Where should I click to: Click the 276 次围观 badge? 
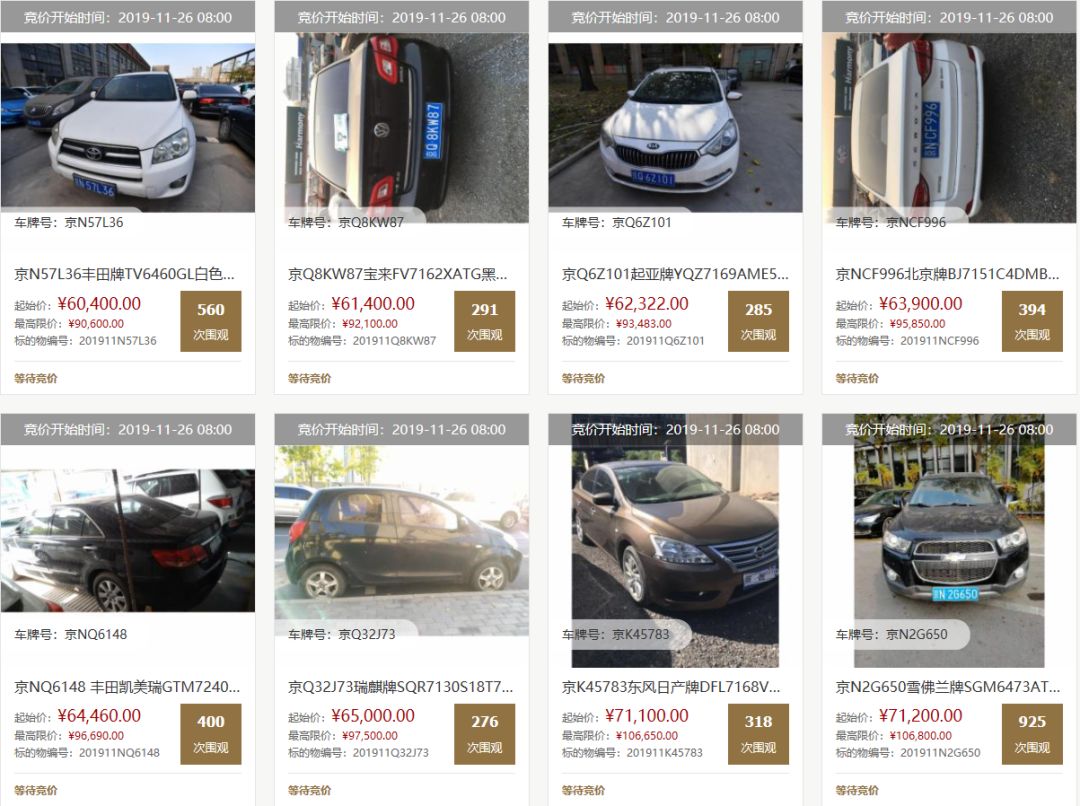pyautogui.click(x=484, y=734)
